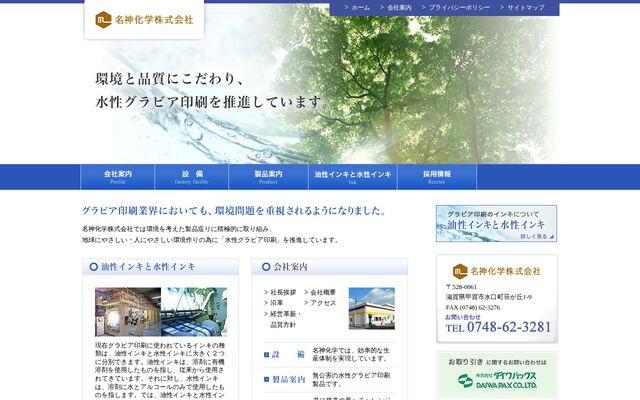The height and width of the screenshot is (400, 640).
Task: Click the 滋賀県甲賀市水口町 address line
Action: tap(489, 297)
